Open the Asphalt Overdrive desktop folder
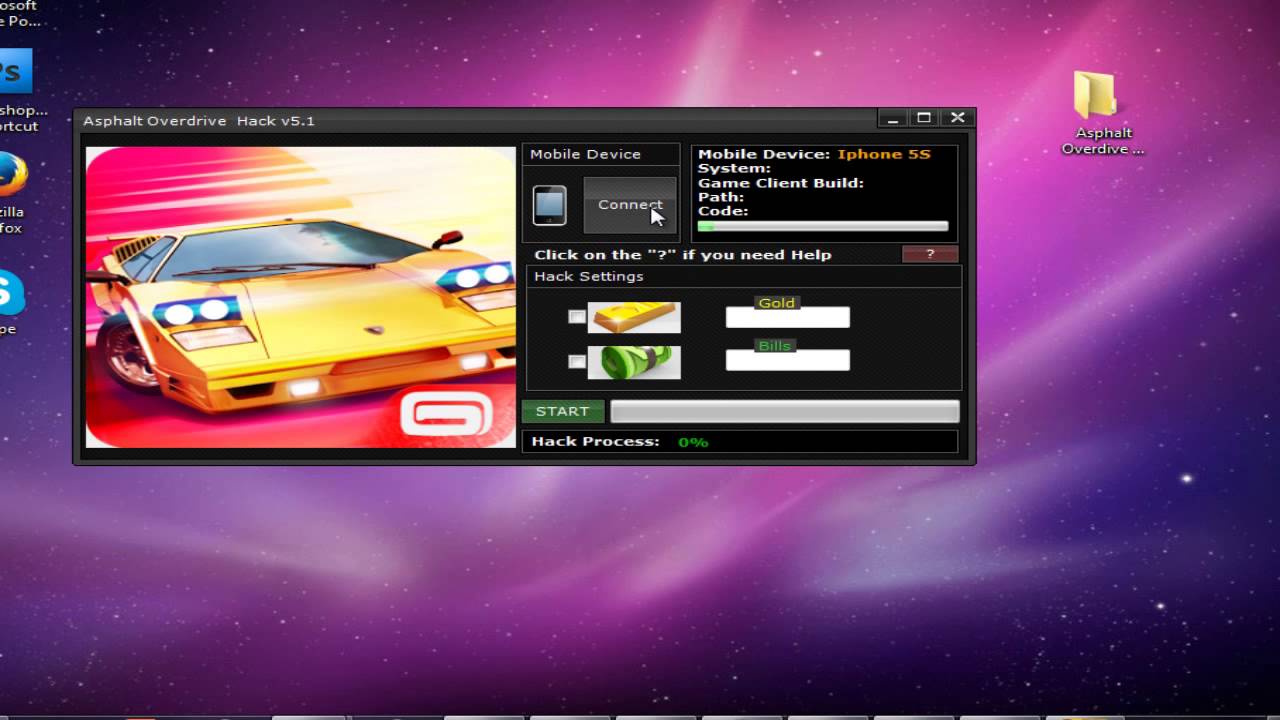Image resolution: width=1280 pixels, height=720 pixels. coord(1101,112)
